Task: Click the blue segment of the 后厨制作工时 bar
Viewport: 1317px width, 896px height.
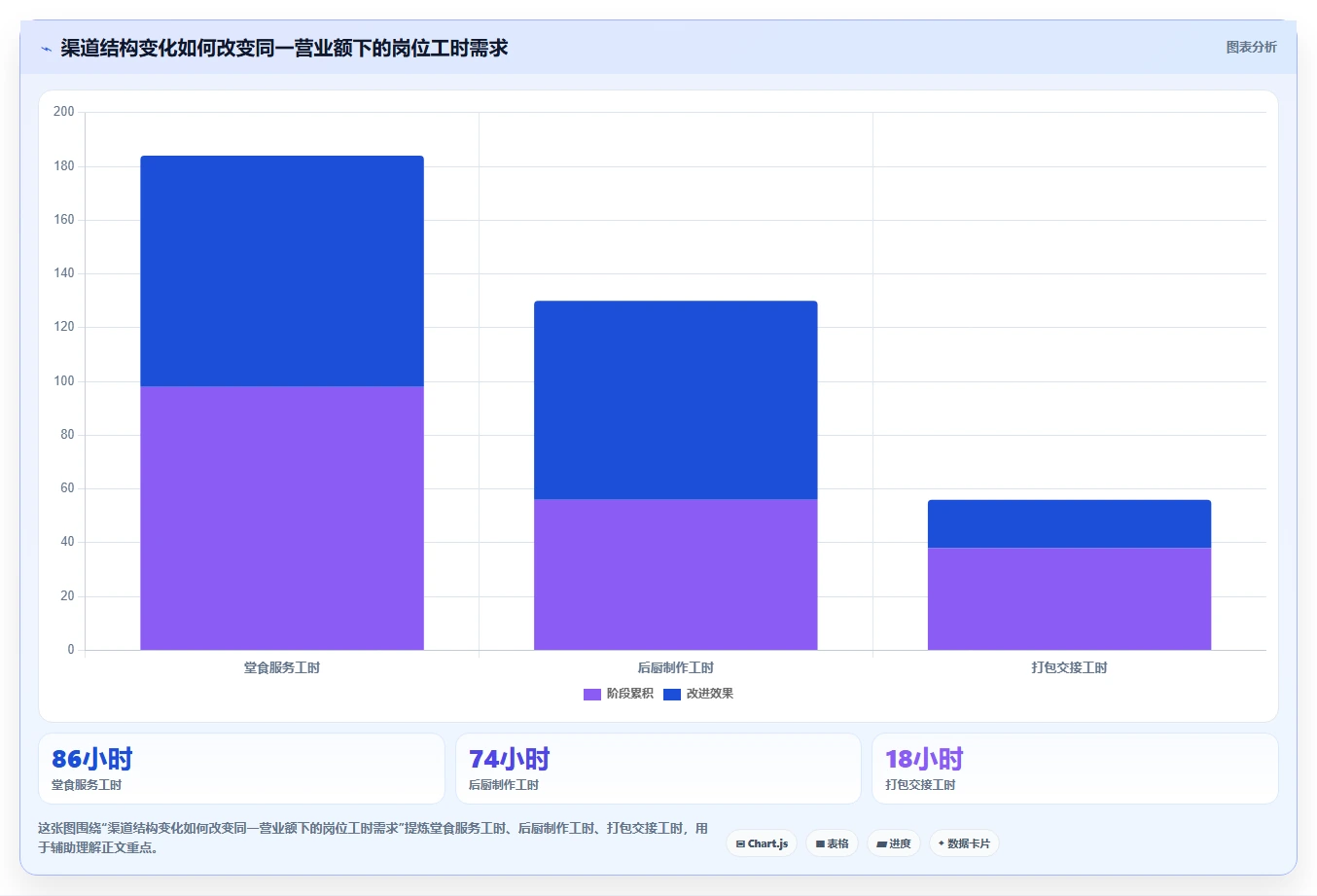Action: pos(676,400)
